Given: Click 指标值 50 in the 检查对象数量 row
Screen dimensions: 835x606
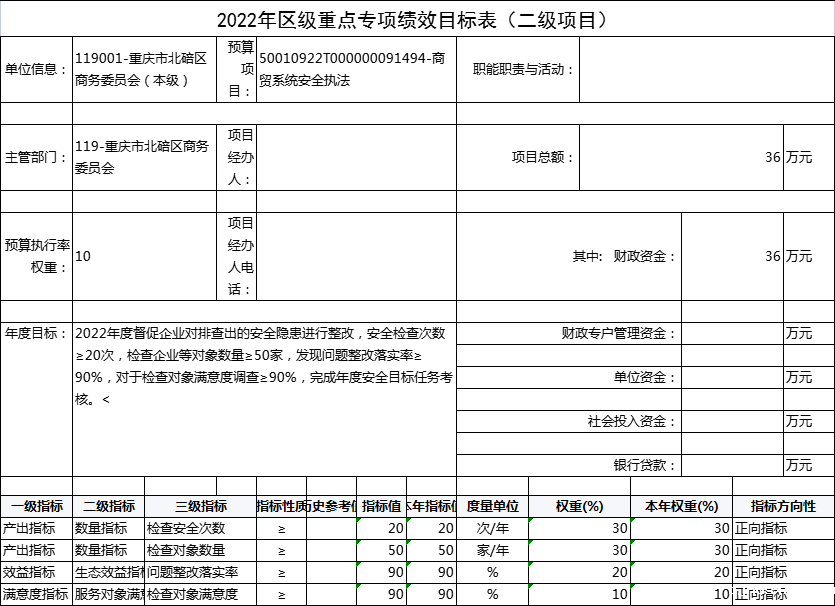Looking at the screenshot, I should (x=381, y=550).
